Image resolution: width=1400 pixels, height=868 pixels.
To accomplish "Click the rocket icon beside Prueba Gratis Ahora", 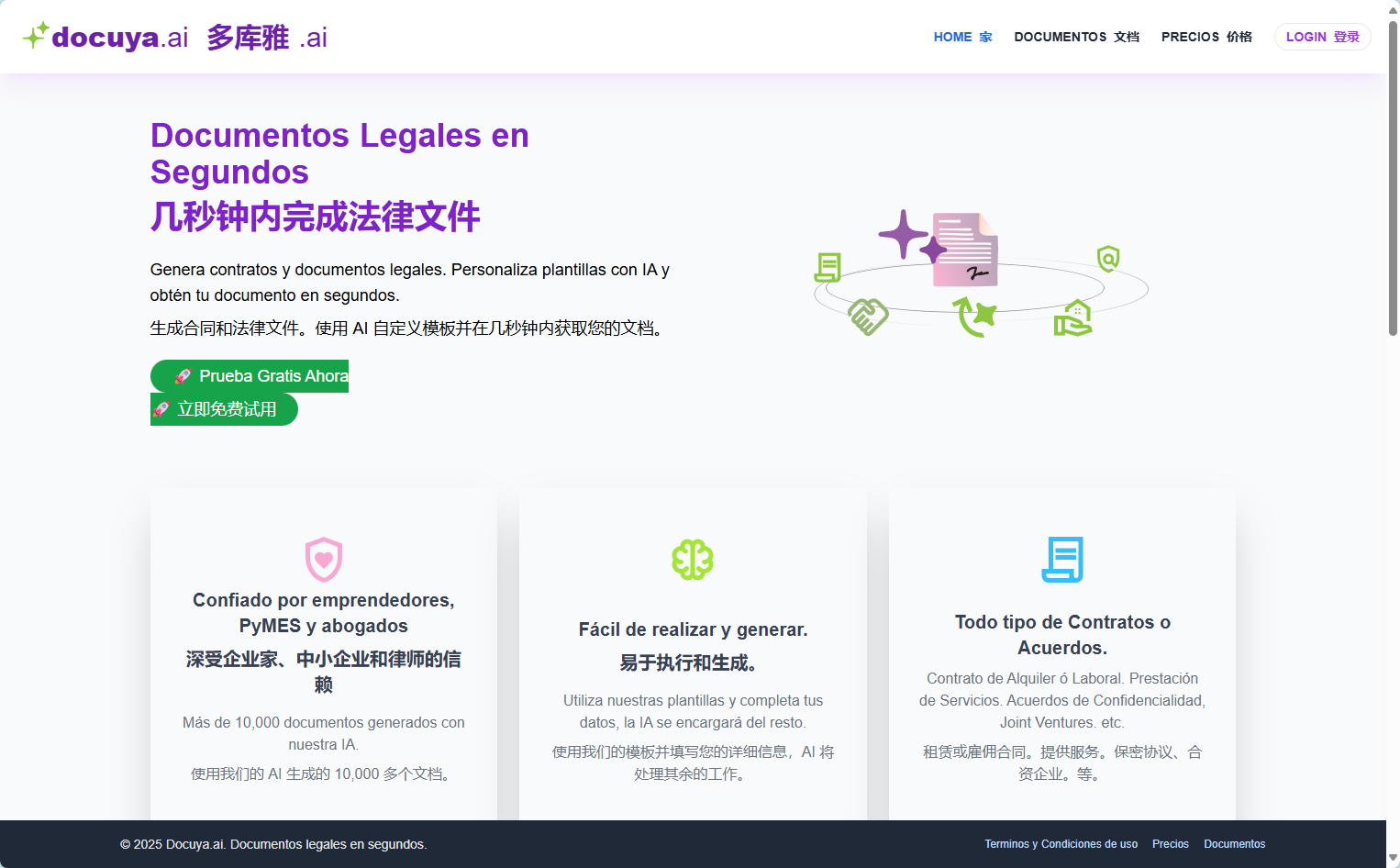I will [x=183, y=376].
